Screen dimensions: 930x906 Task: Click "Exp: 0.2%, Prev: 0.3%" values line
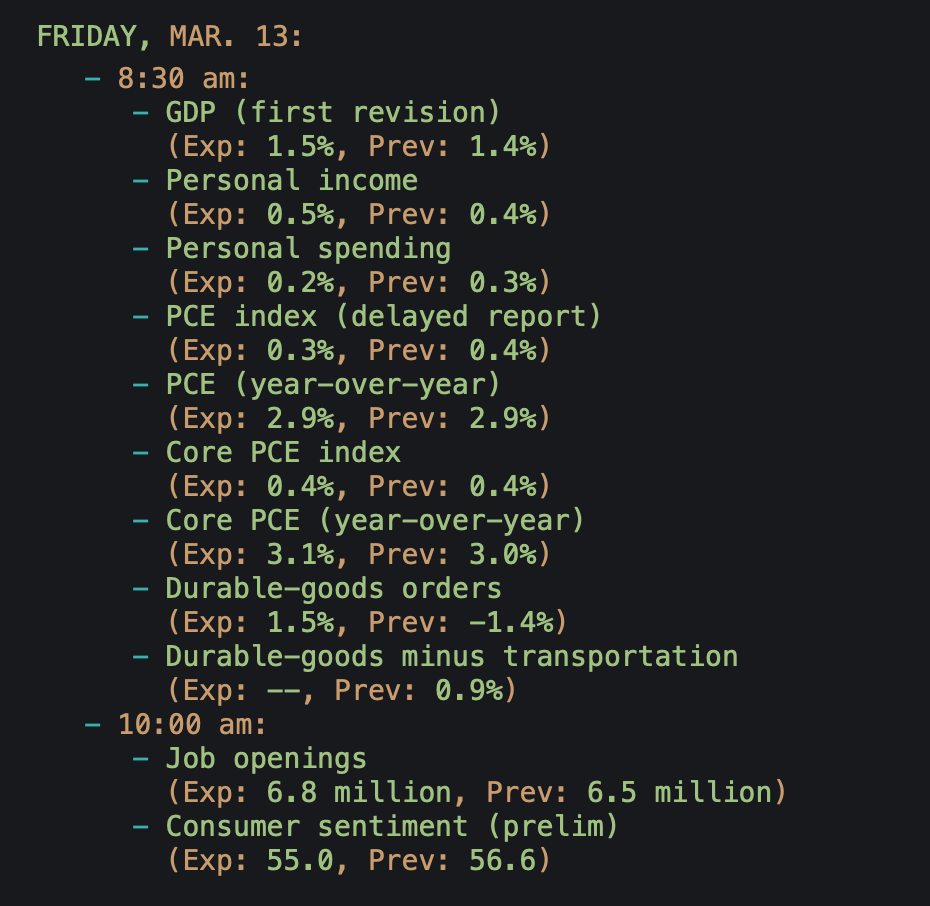click(358, 282)
